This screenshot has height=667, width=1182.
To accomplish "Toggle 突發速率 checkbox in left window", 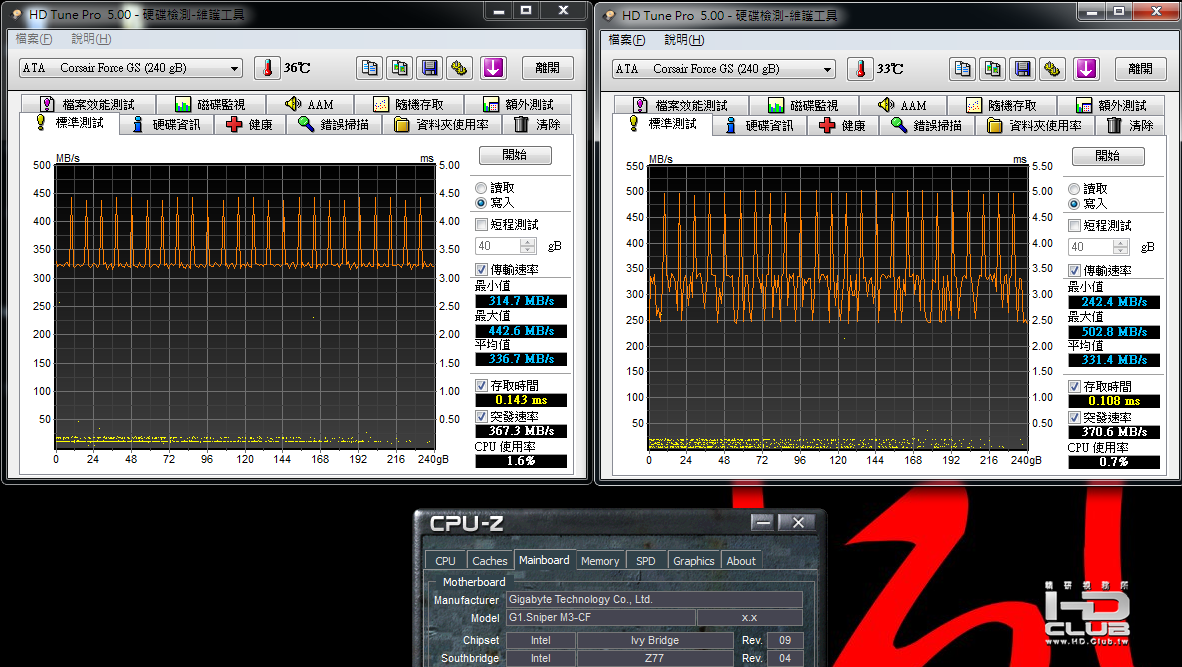I will coord(482,416).
